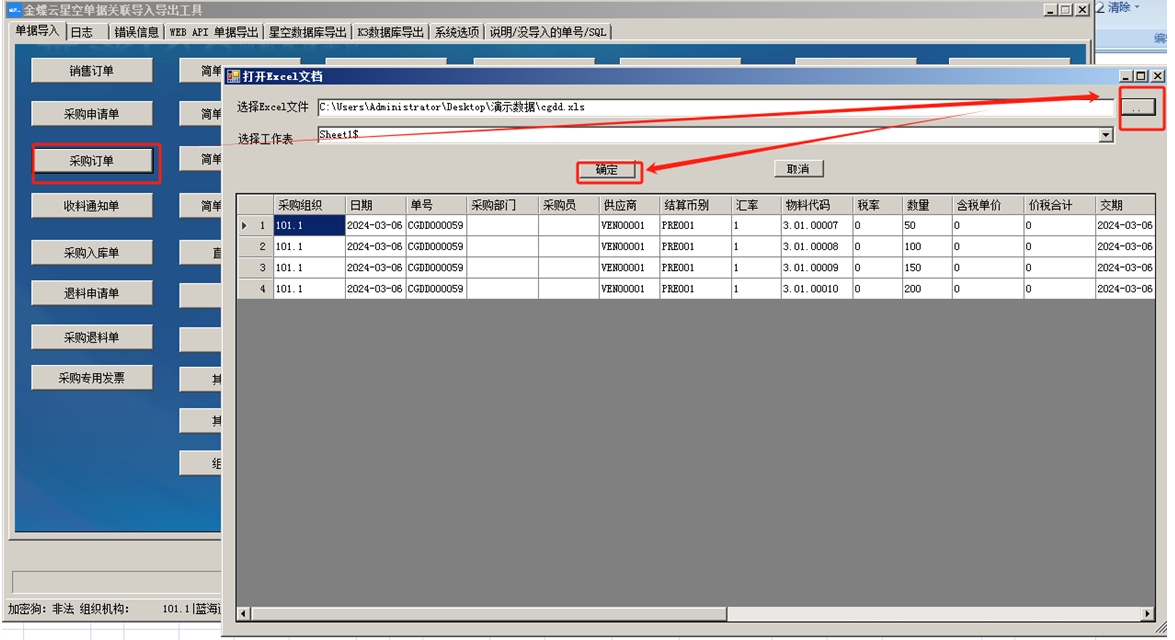The height and width of the screenshot is (640, 1175).
Task: Close the 打开Excel文档 dialog
Action: click(1158, 76)
